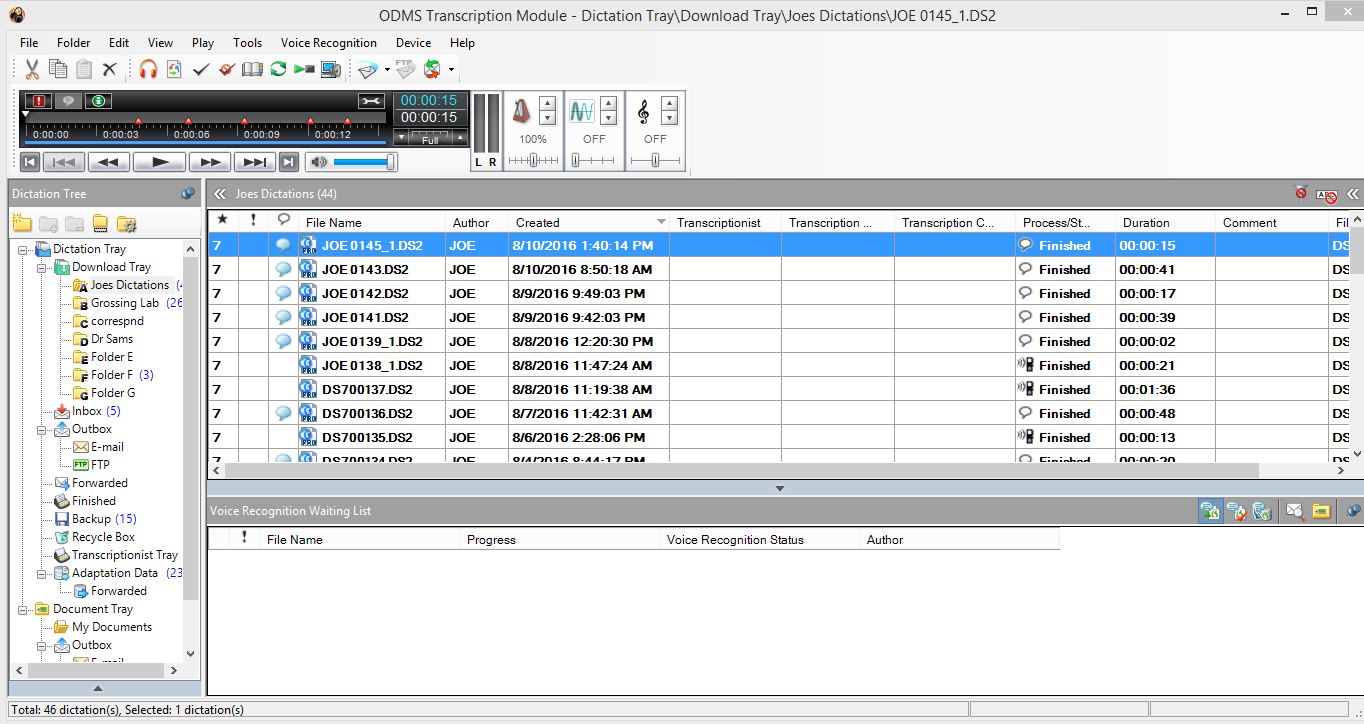Click the green info indicator in player
The image size is (1364, 724).
click(x=97, y=101)
